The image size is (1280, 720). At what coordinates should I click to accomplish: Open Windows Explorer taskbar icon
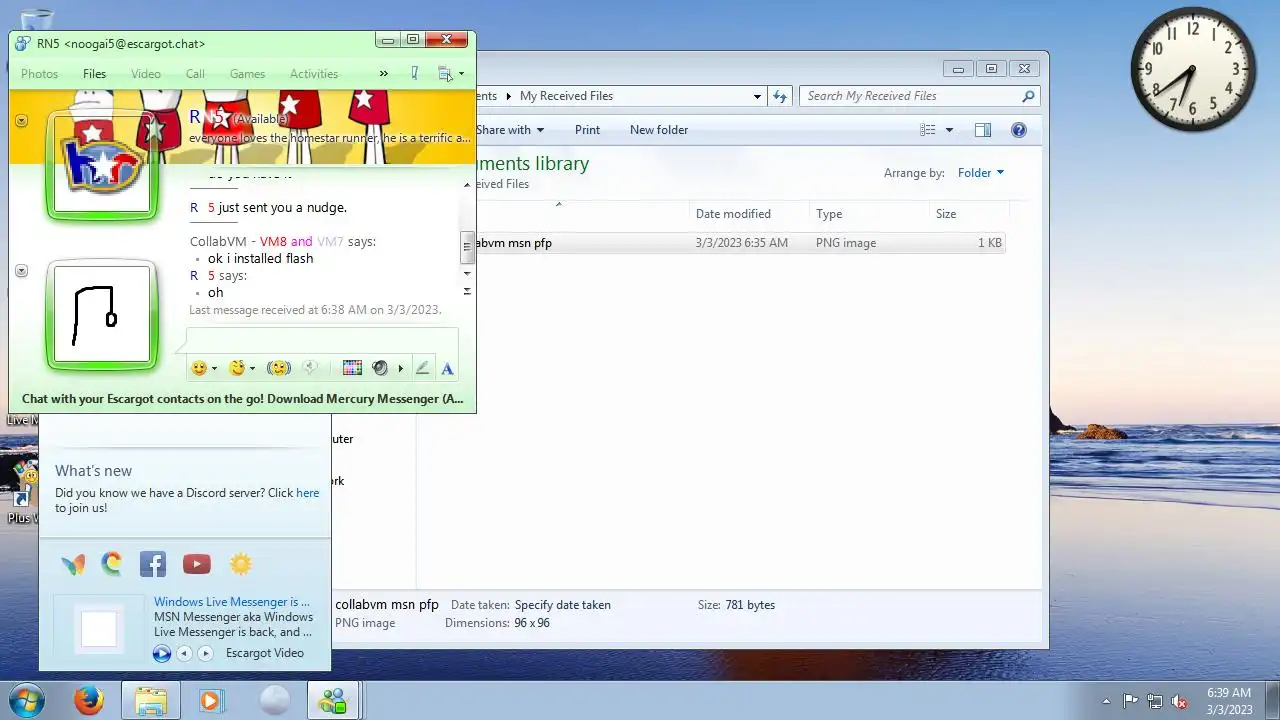click(x=151, y=700)
